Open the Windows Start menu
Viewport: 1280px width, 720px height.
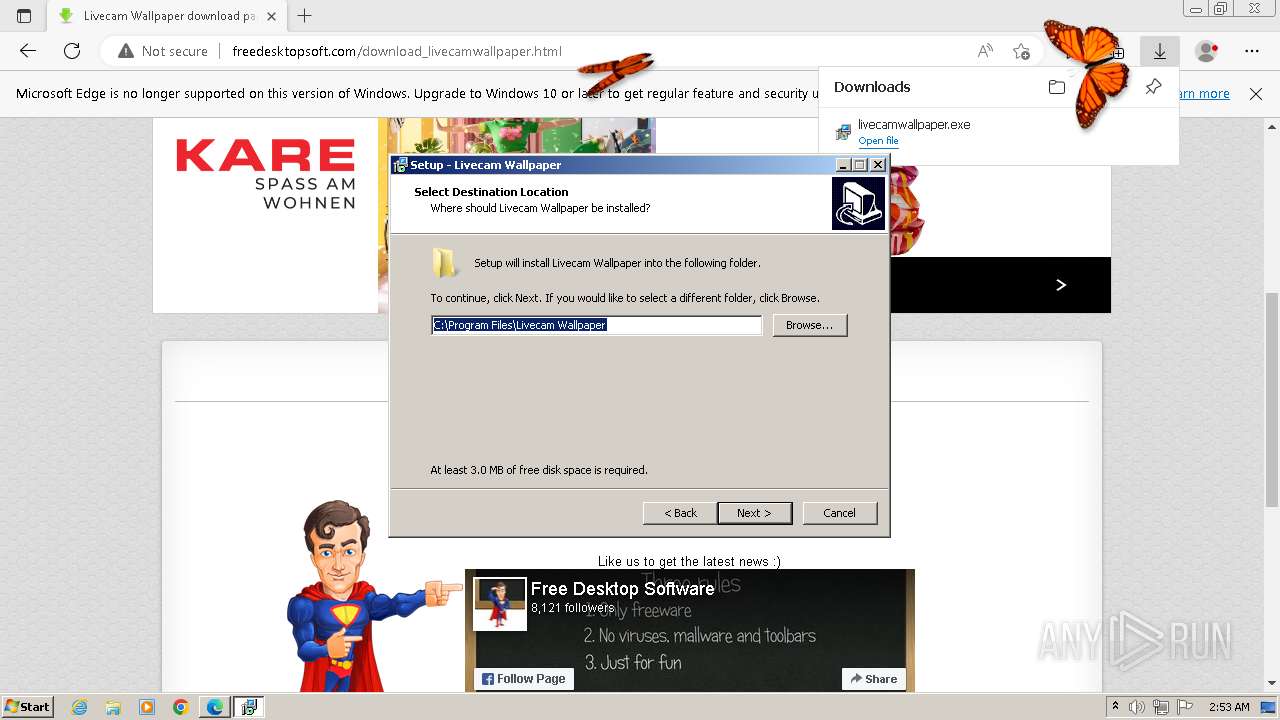tap(28, 707)
